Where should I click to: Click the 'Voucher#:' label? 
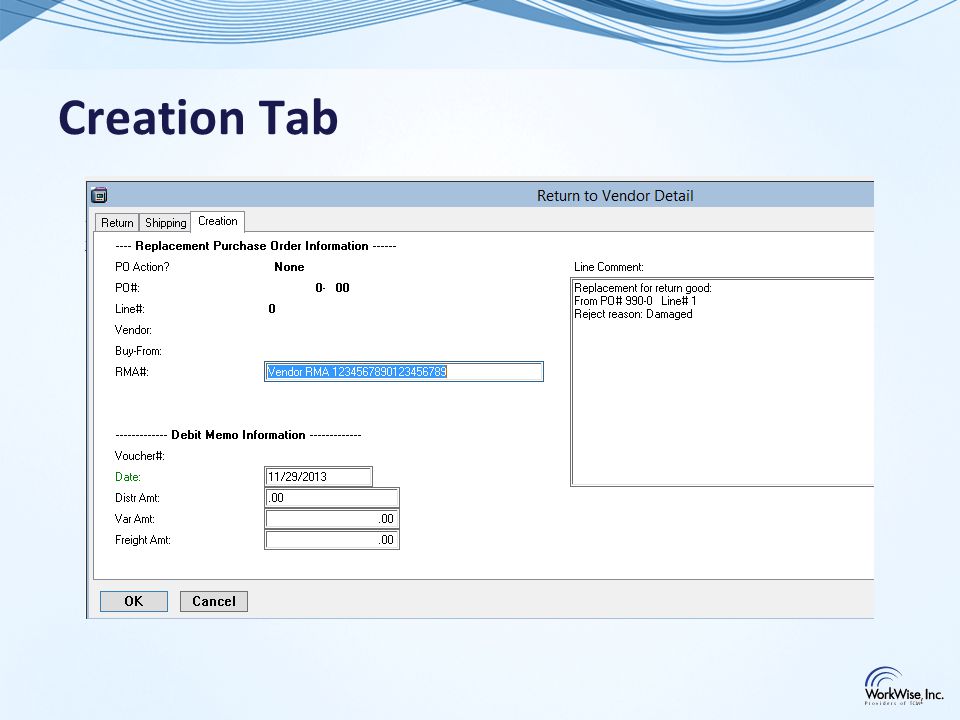140,456
